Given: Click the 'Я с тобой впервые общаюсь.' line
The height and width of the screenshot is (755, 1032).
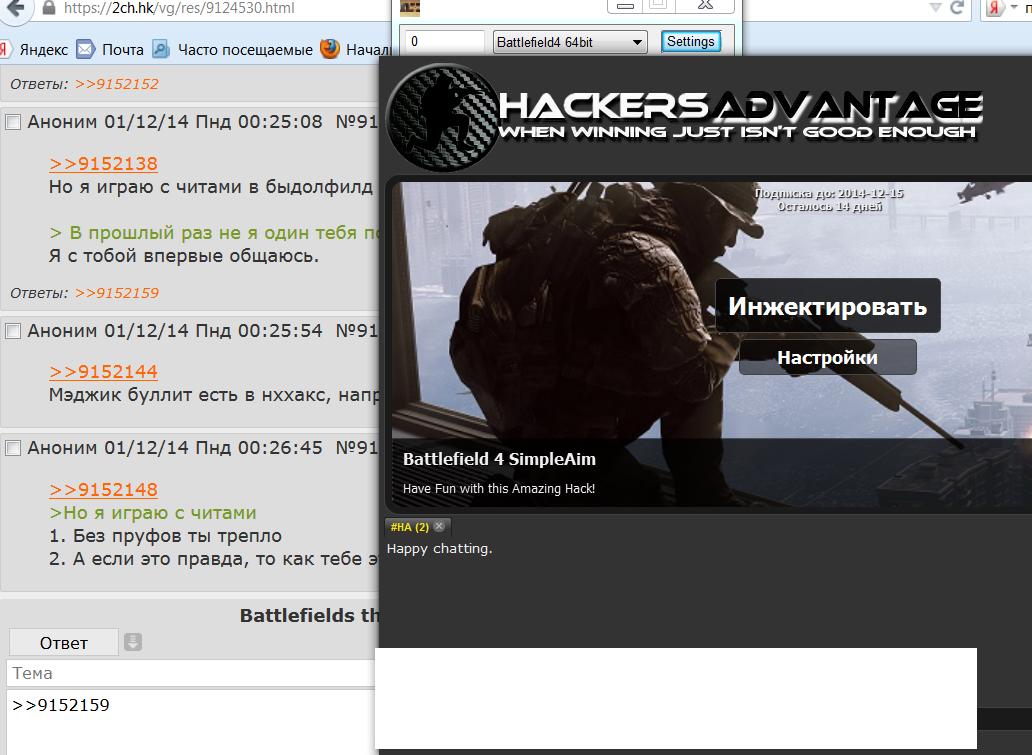Looking at the screenshot, I should [x=184, y=255].
